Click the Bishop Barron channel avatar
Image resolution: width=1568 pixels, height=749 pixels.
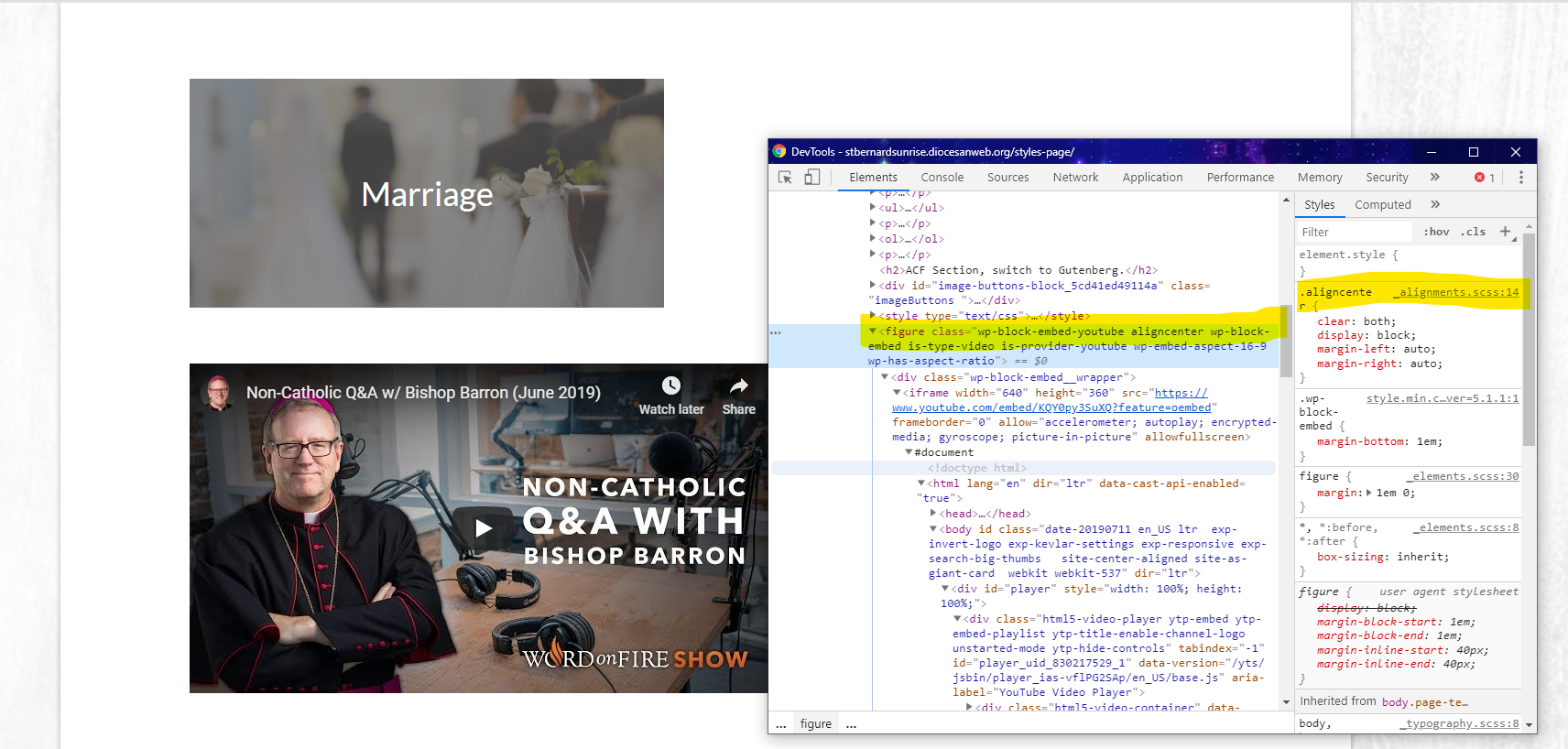coord(219,393)
